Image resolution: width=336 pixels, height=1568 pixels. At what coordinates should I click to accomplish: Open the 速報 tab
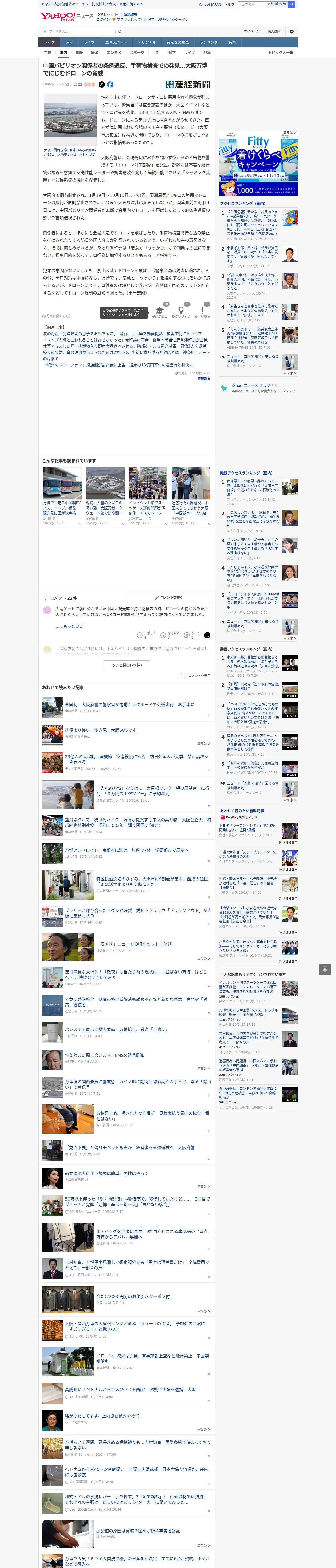(69, 43)
